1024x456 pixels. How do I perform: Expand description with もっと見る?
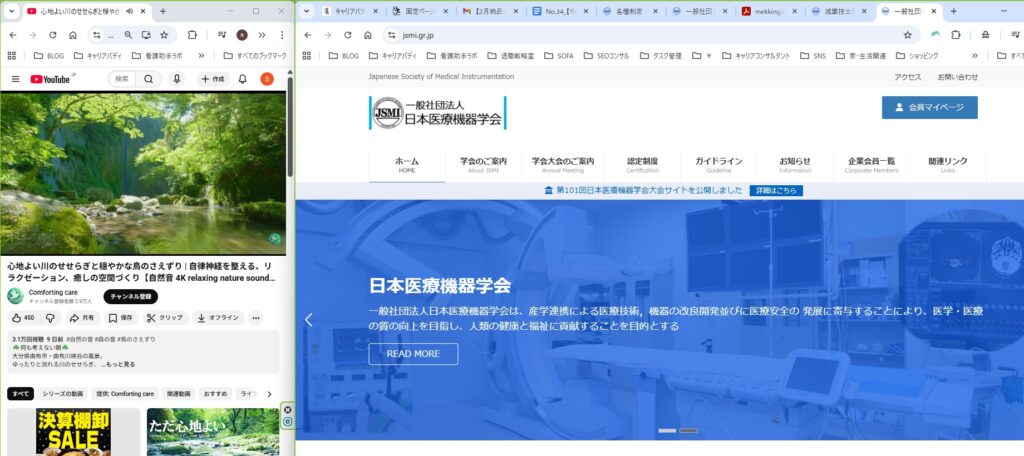pos(121,365)
